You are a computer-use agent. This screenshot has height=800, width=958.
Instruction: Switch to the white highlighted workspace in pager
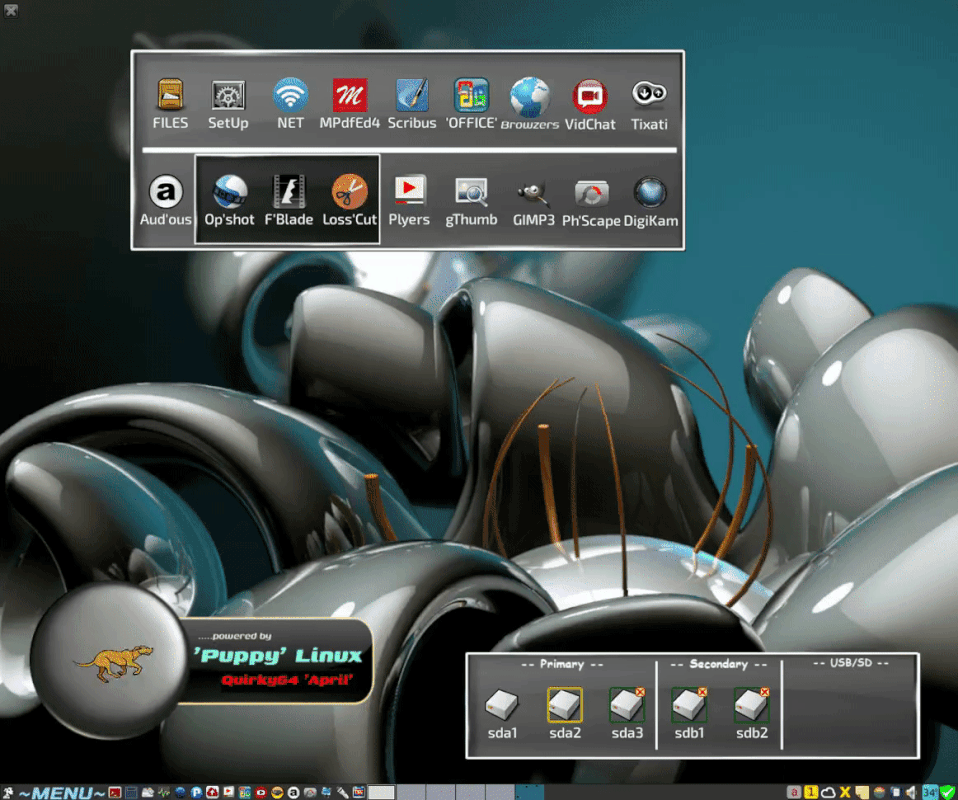click(x=381, y=793)
